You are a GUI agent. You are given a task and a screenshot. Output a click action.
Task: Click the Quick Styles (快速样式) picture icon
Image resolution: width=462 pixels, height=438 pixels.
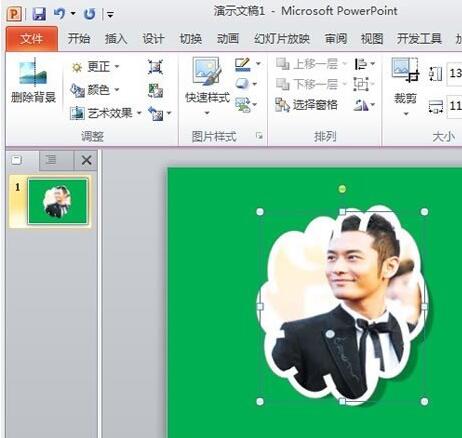(x=207, y=71)
